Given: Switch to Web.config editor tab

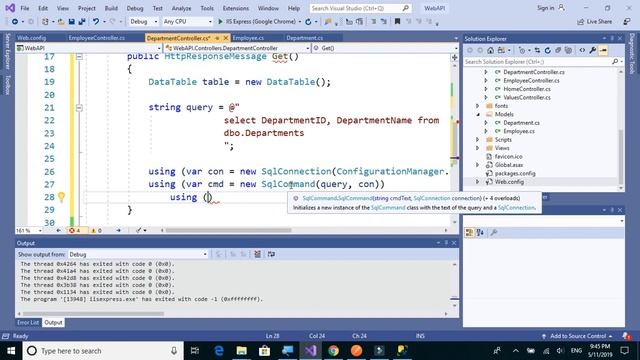Looking at the screenshot, I should [x=31, y=38].
